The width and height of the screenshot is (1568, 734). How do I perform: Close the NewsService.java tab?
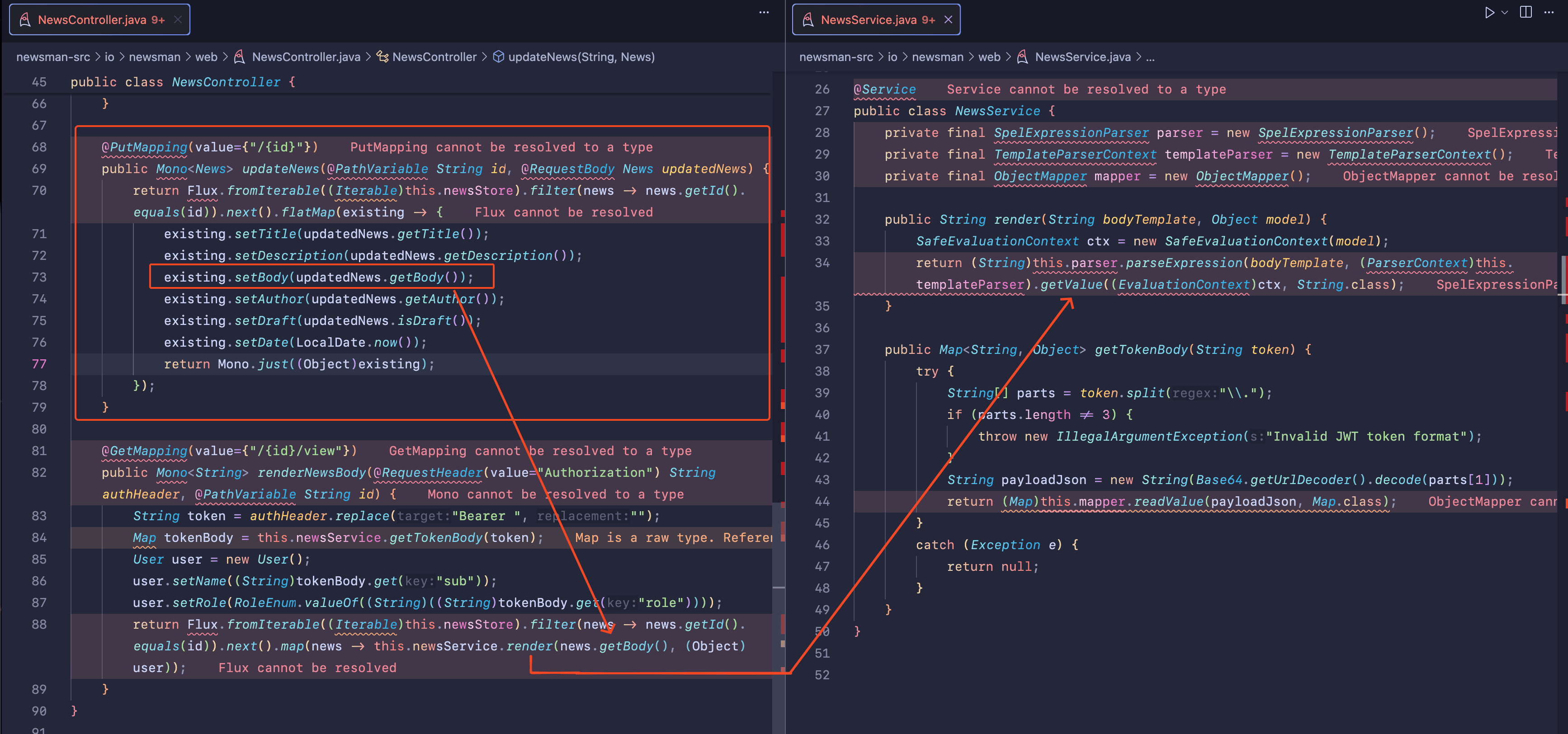click(948, 19)
